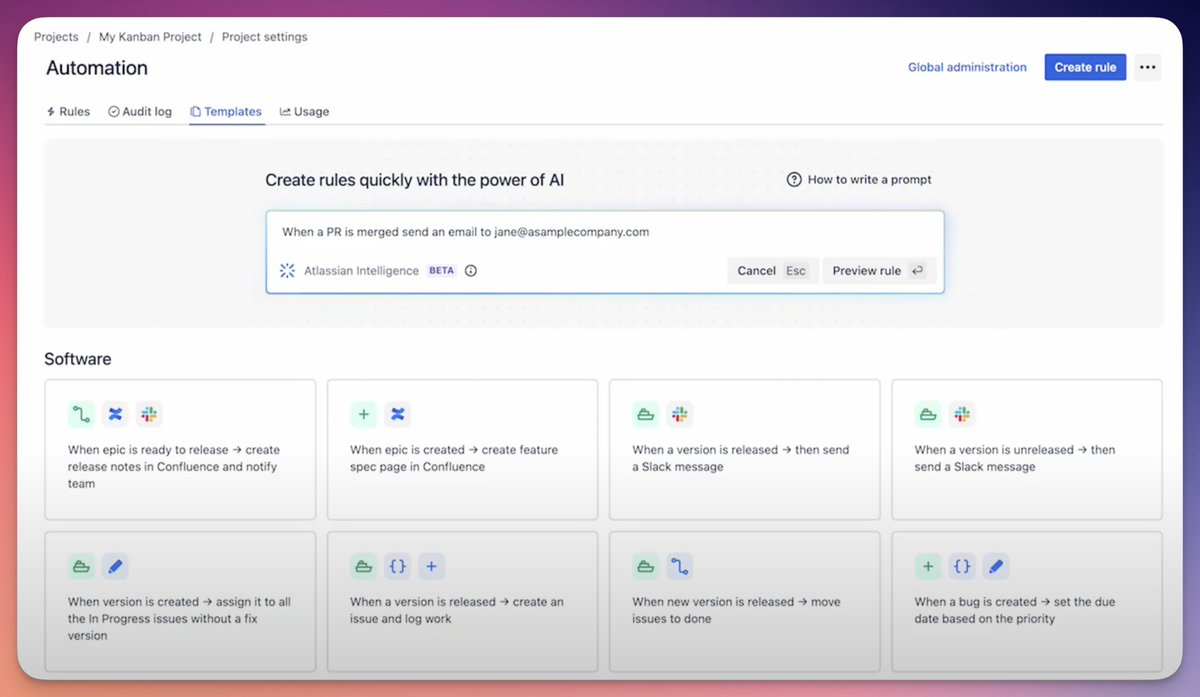This screenshot has width=1200, height=697.
Task: Select the Templates tab
Action: [x=226, y=112]
